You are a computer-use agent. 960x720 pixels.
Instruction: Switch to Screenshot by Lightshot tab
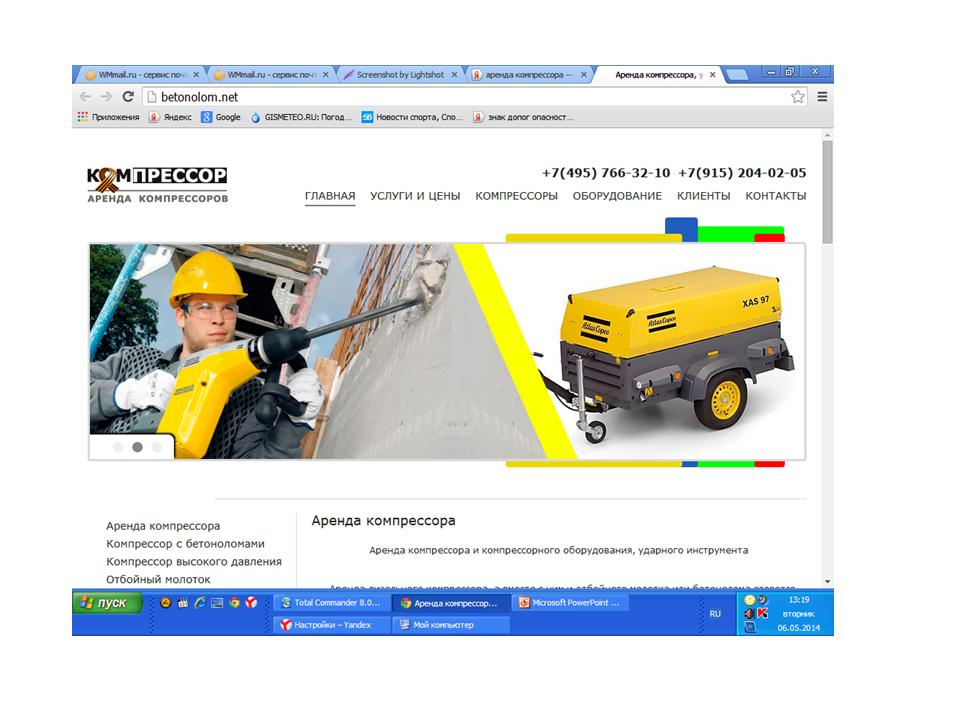point(399,75)
